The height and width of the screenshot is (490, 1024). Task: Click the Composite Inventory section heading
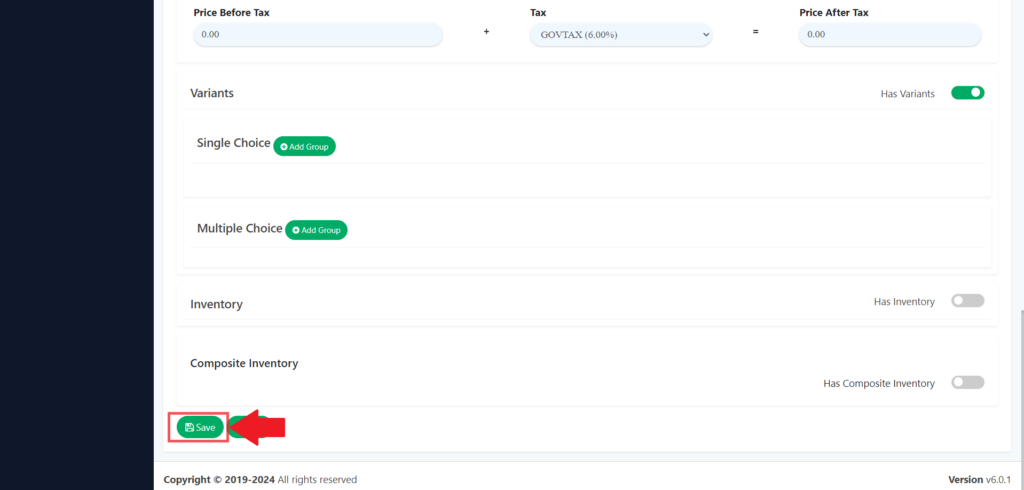(244, 363)
